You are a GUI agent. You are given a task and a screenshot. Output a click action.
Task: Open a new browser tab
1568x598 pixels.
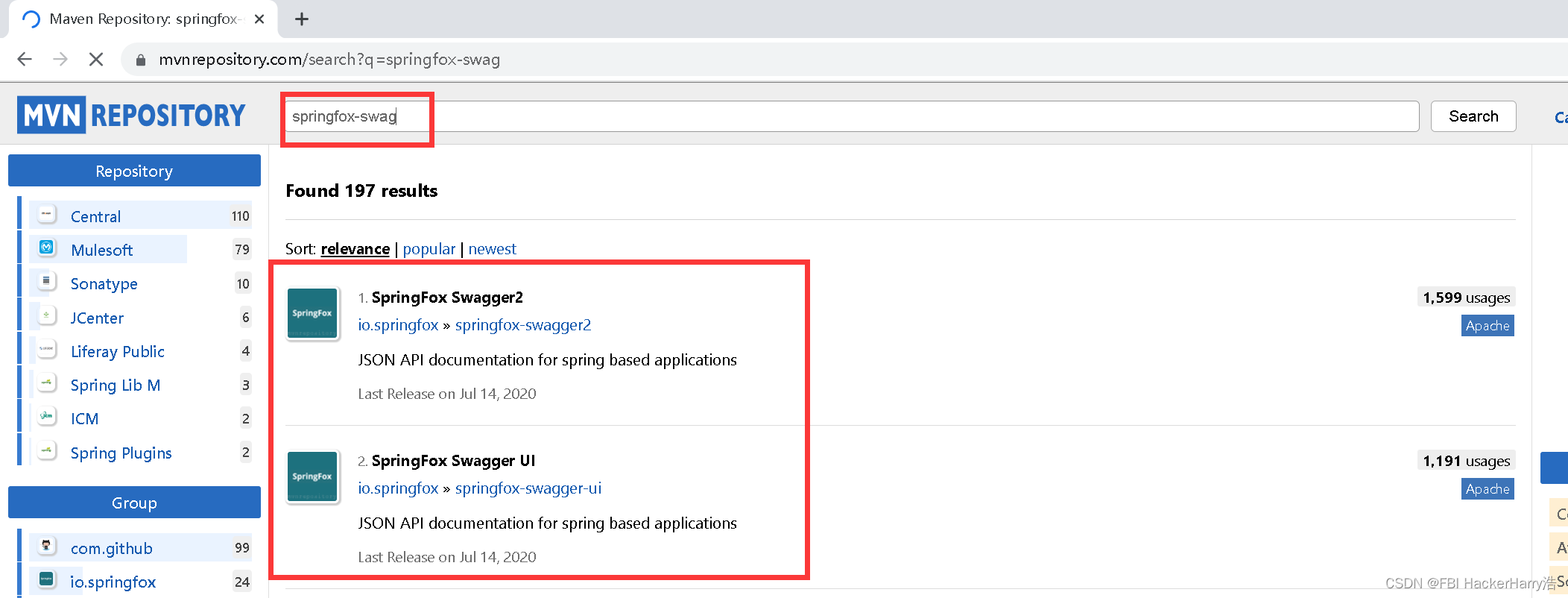click(x=302, y=19)
